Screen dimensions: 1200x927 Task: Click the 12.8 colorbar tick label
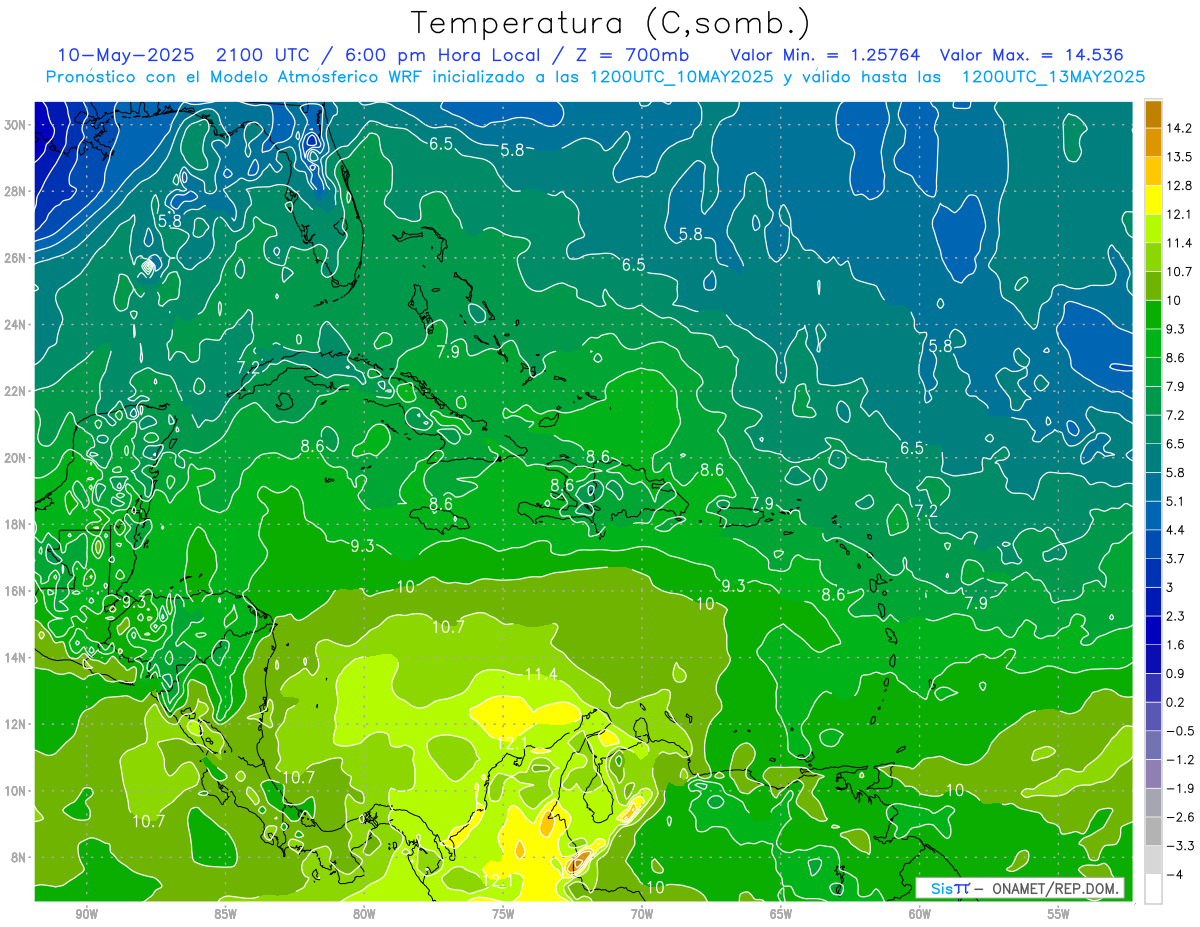1178,186
